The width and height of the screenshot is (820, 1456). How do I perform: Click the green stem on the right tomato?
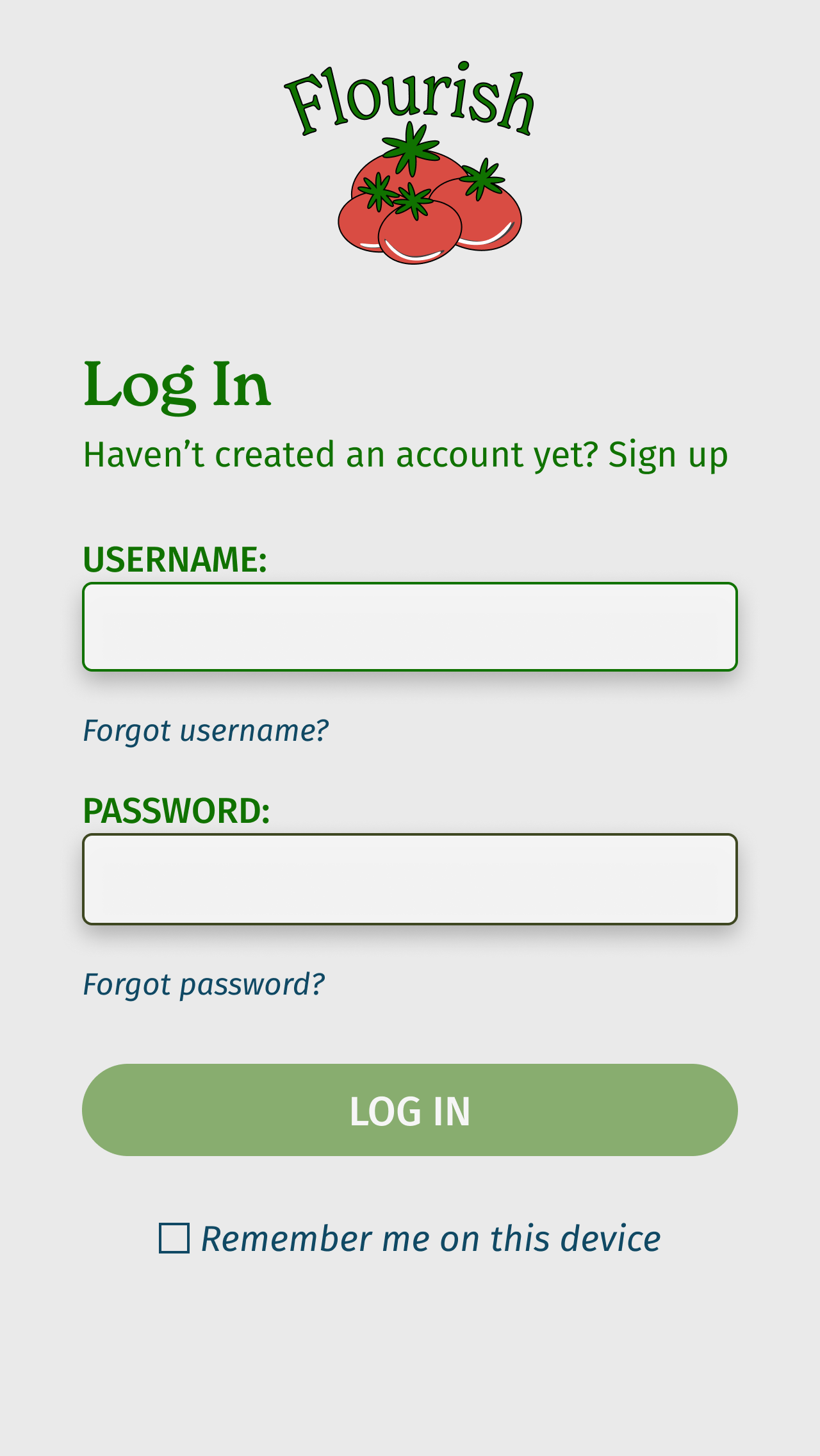coord(483,178)
